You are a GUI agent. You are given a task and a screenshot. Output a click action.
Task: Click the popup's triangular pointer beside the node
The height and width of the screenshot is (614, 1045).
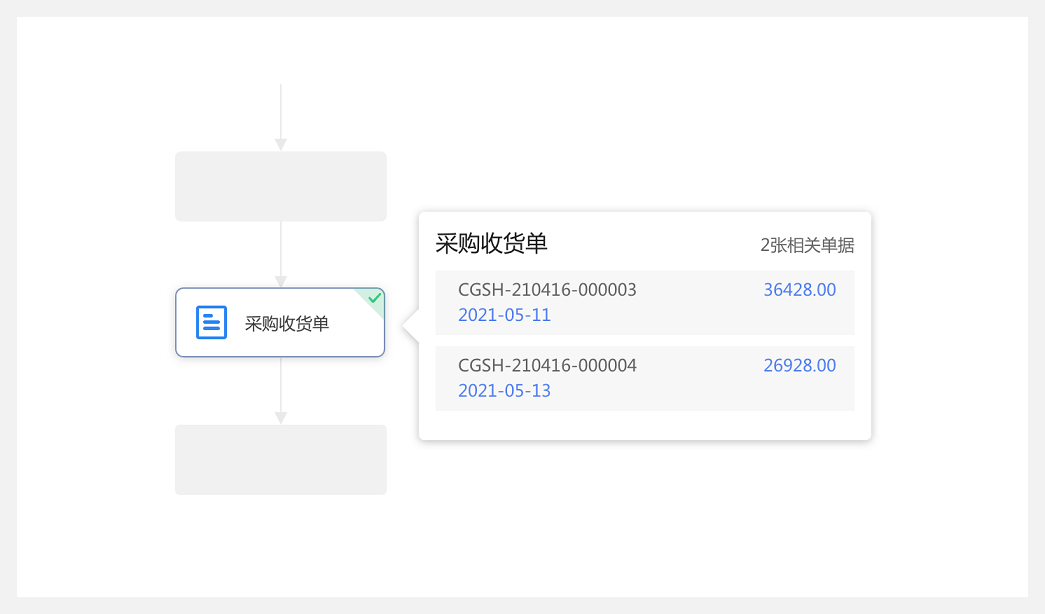[410, 325]
